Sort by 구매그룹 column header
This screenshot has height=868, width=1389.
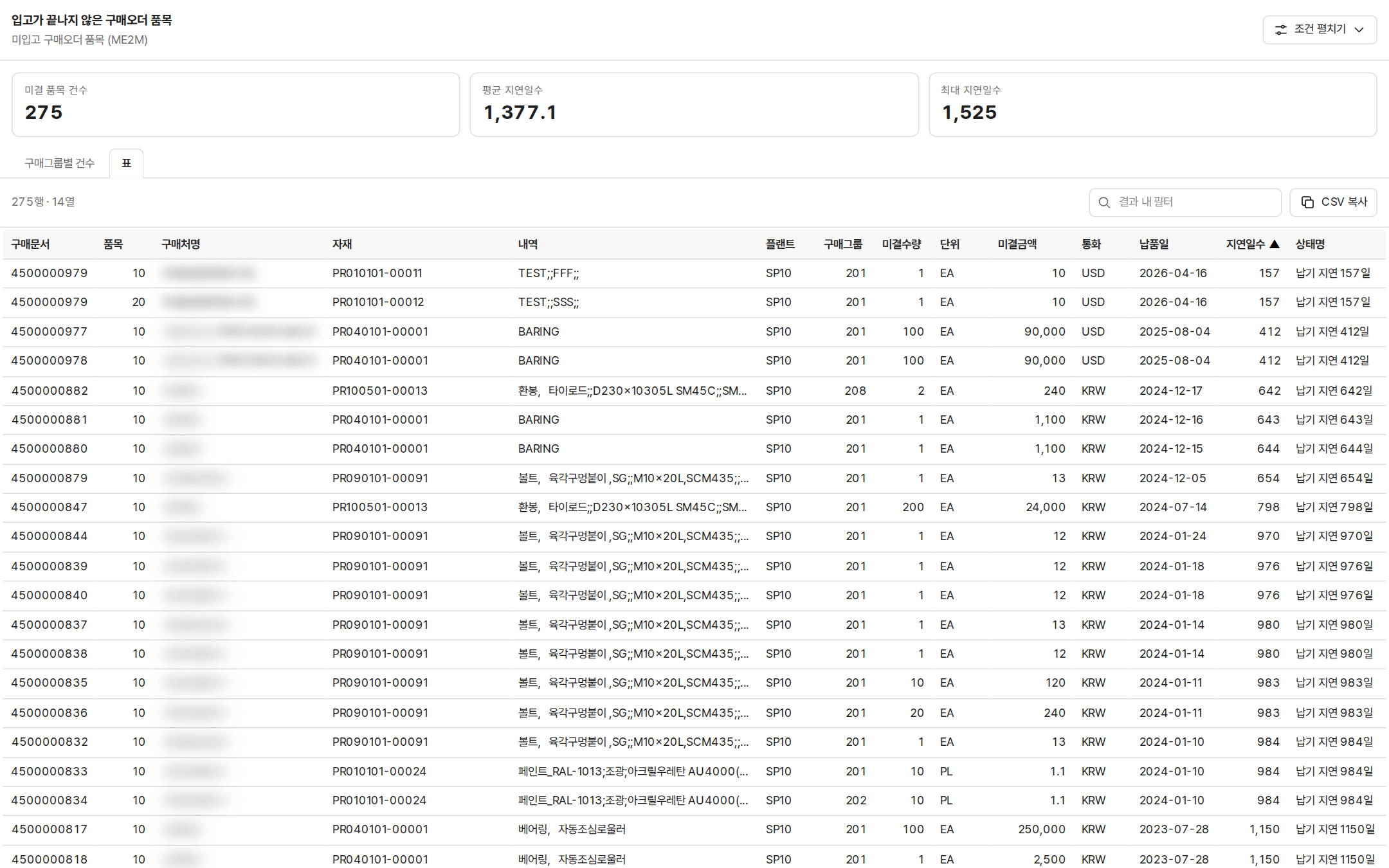(x=843, y=244)
